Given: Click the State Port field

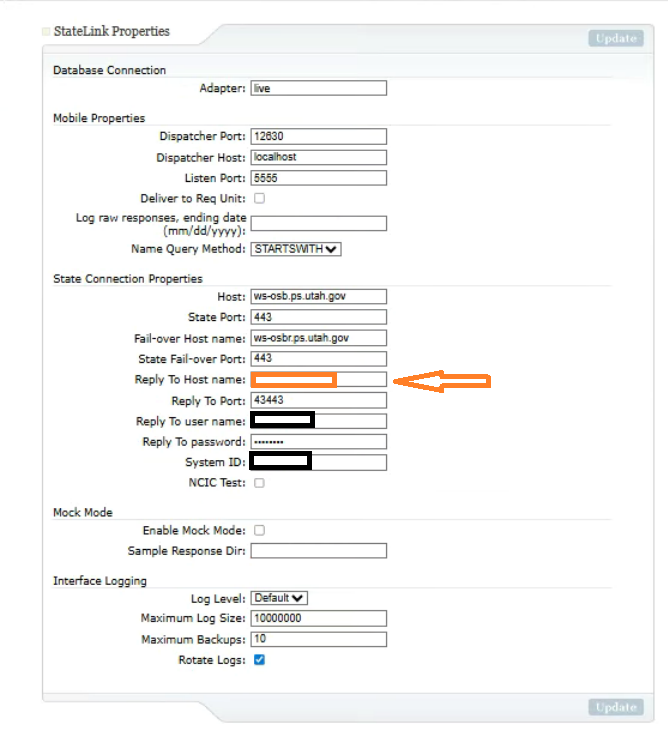Looking at the screenshot, I should point(318,317).
